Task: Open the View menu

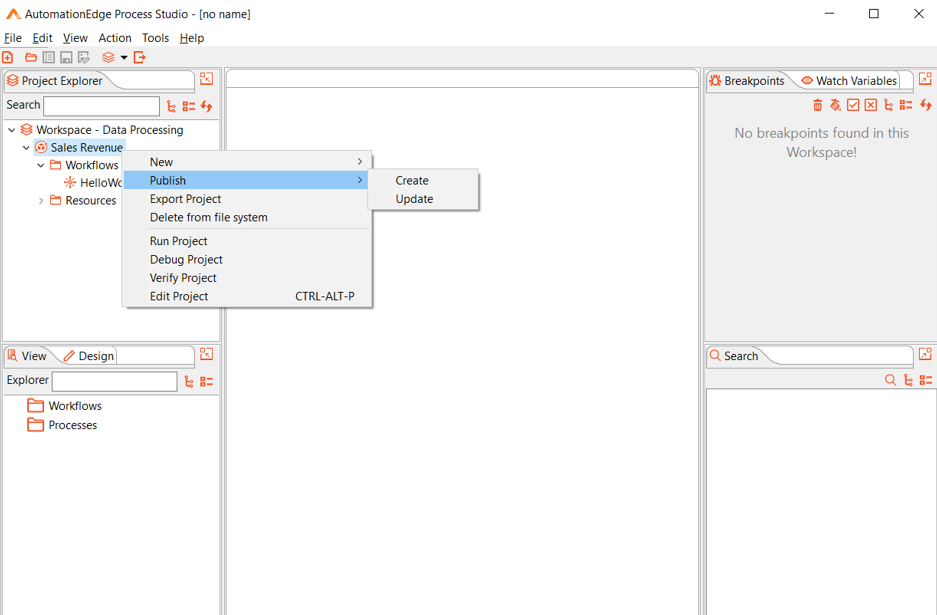Action: [x=75, y=38]
